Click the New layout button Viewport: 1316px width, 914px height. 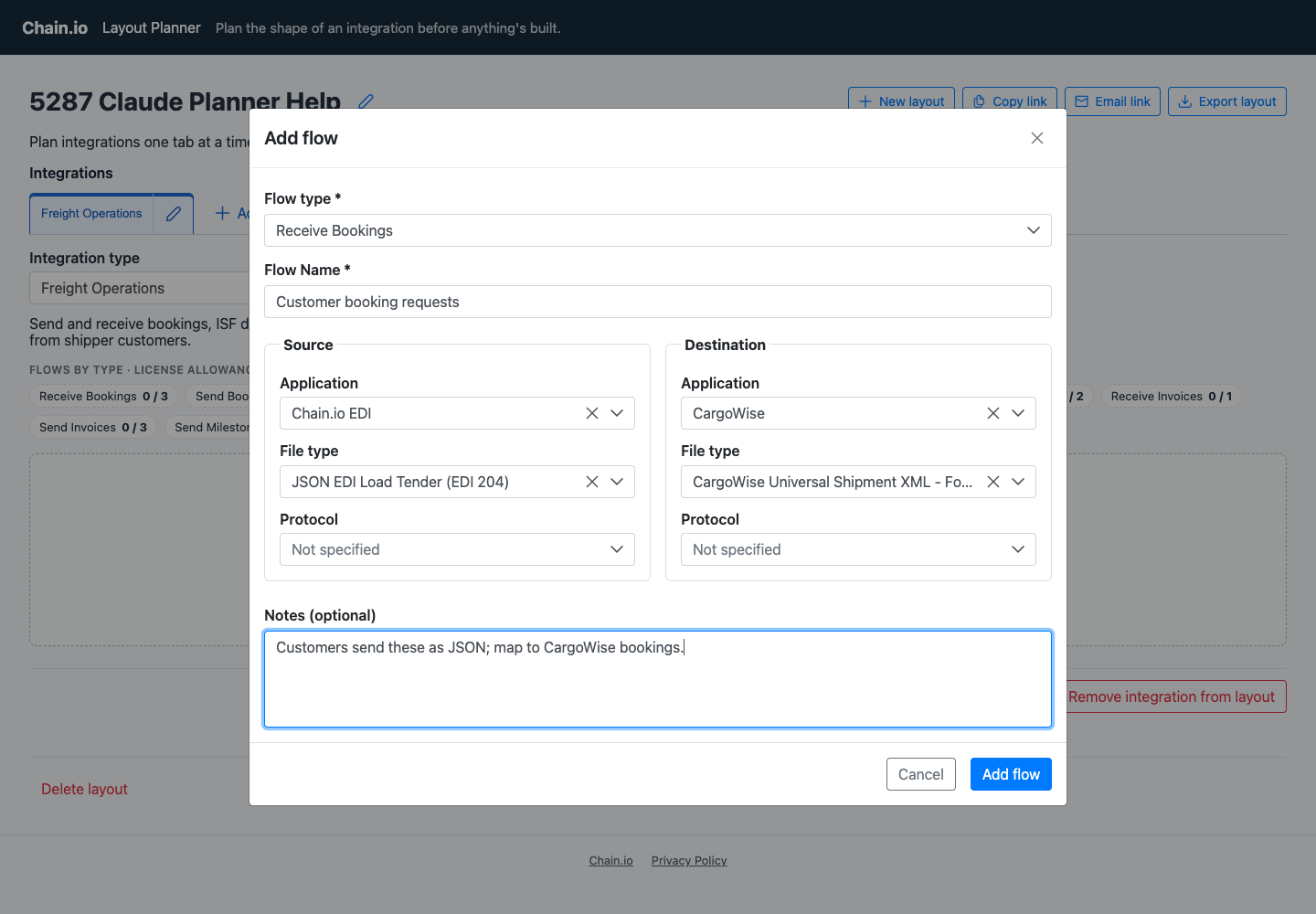[x=901, y=101]
